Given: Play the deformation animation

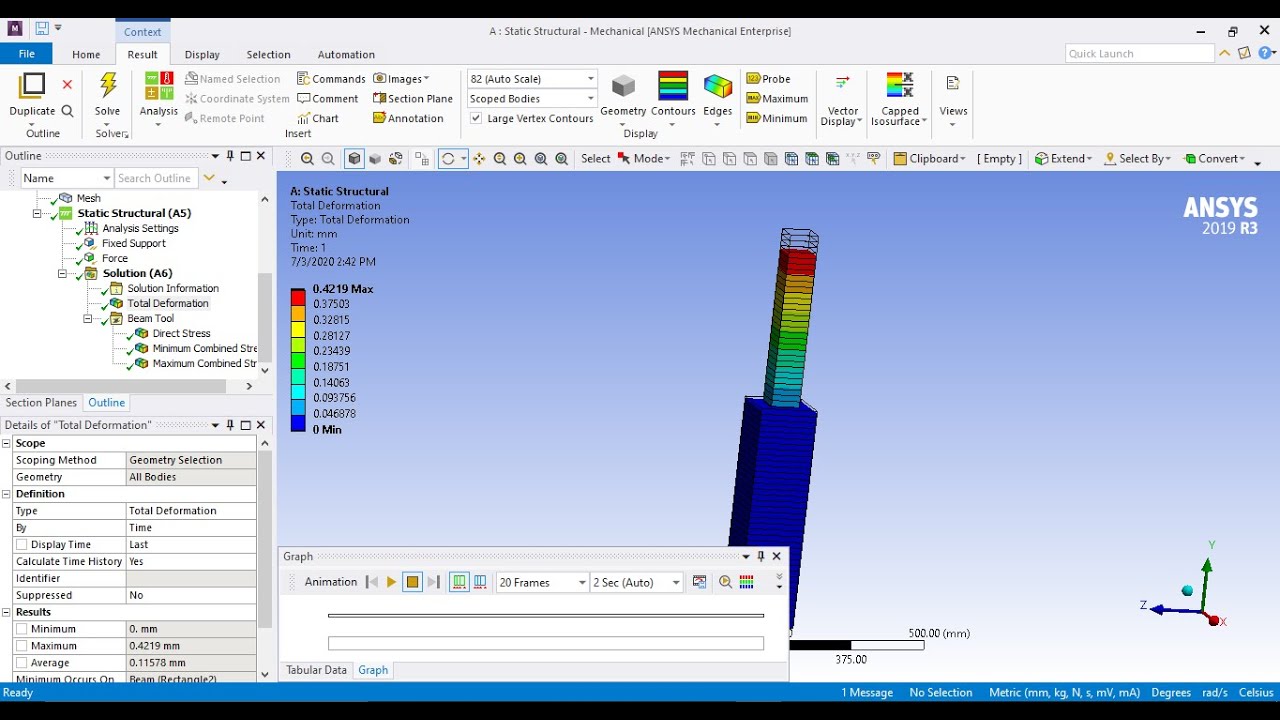Looking at the screenshot, I should [x=392, y=582].
